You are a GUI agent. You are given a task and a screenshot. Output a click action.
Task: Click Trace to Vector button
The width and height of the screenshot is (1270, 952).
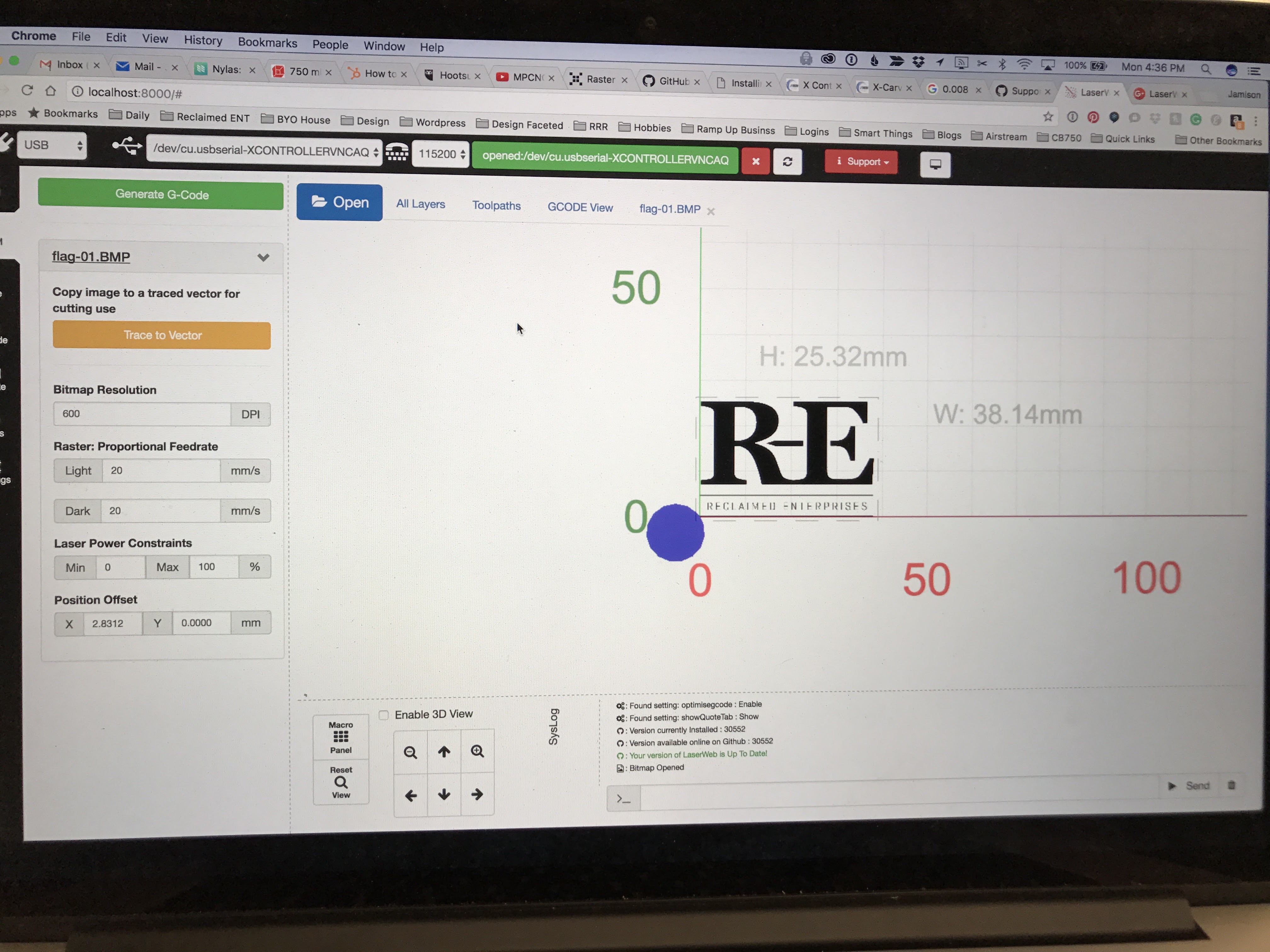(x=162, y=335)
